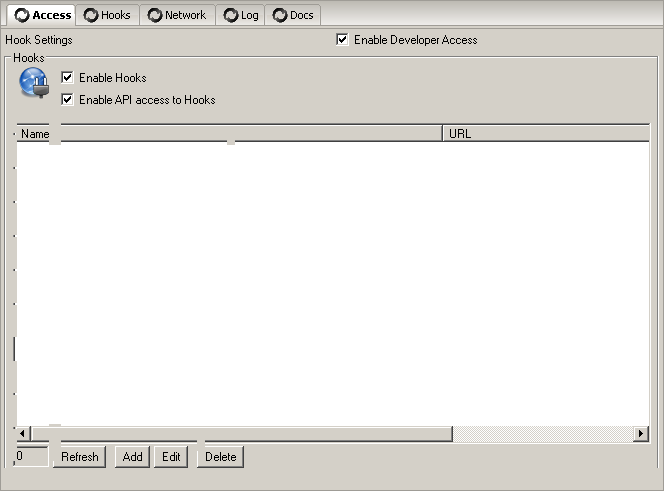664x491 pixels.
Task: Uncheck the Enable Hooks checkbox
Action: pos(68,78)
